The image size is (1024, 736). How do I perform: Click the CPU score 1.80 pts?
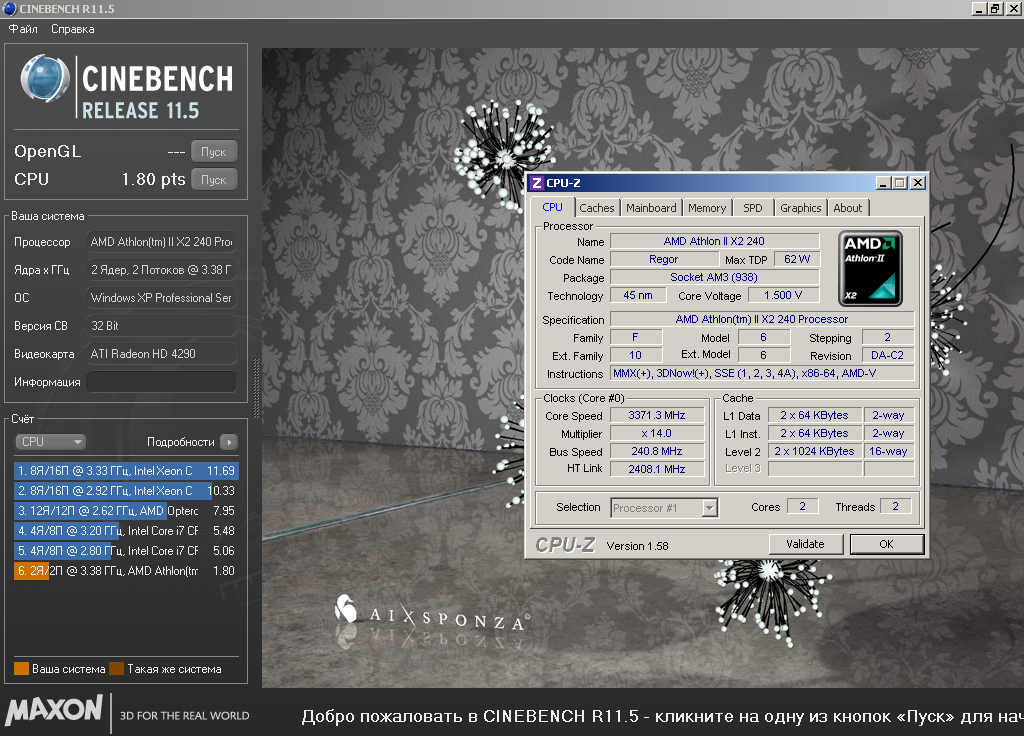153,180
